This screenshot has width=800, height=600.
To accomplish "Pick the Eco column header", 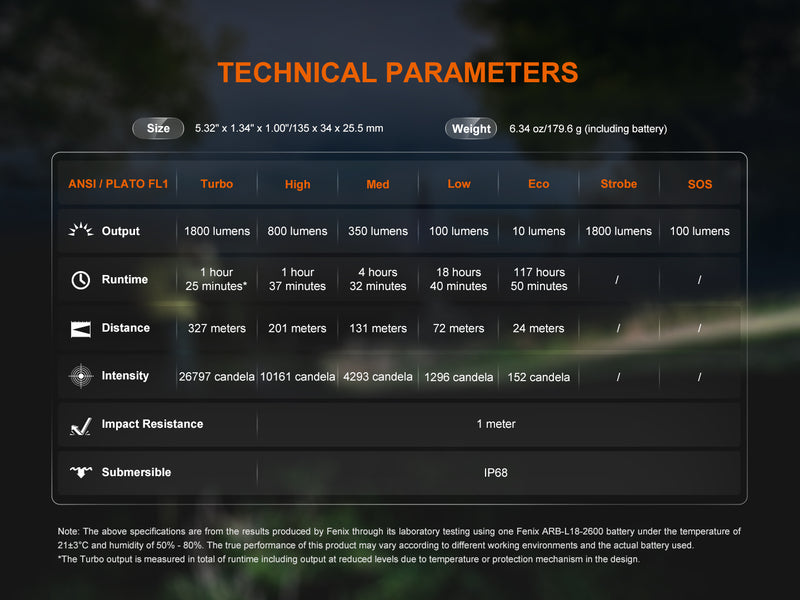I will [x=539, y=184].
